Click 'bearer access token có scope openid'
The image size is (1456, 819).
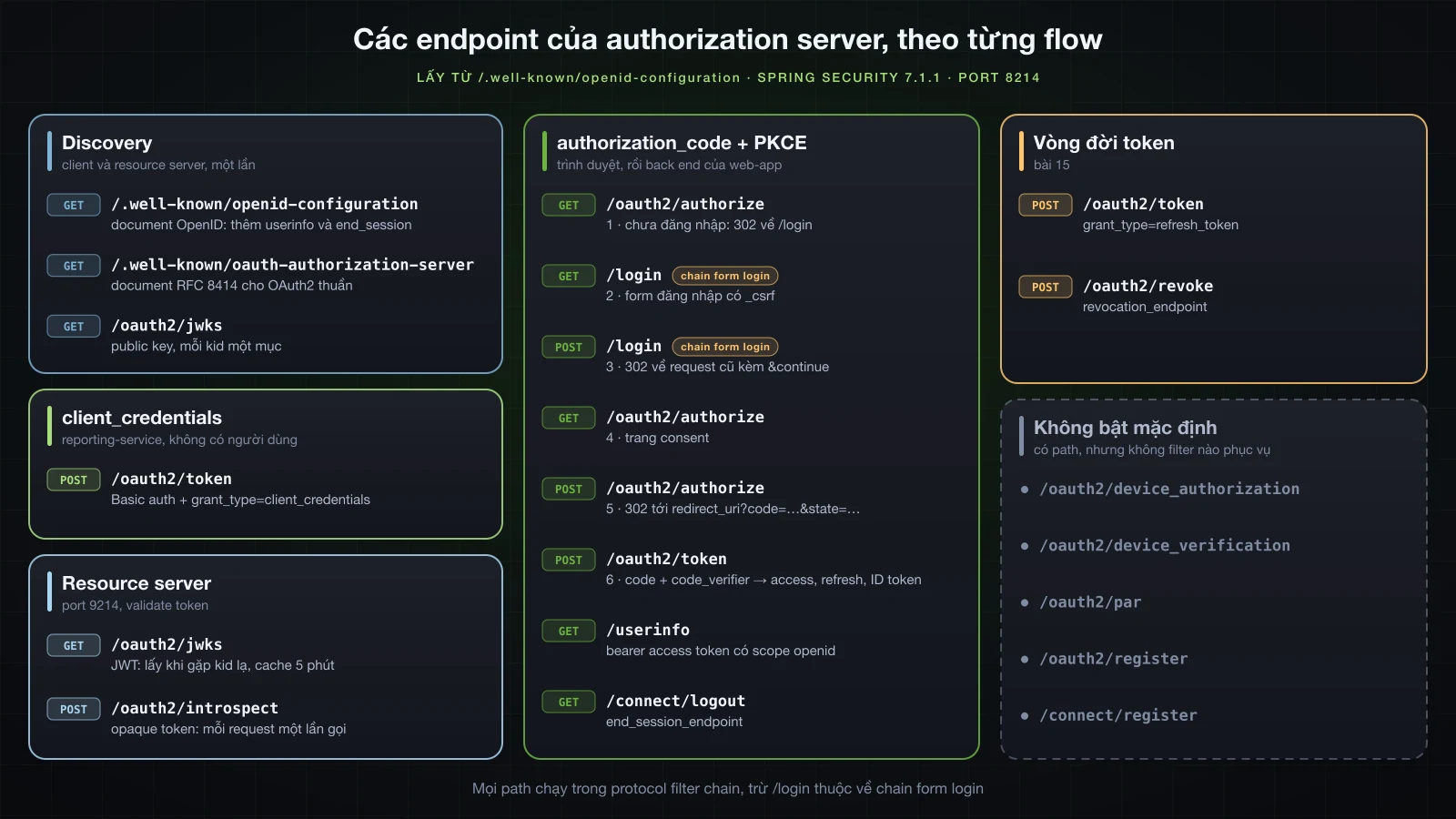pos(721,651)
